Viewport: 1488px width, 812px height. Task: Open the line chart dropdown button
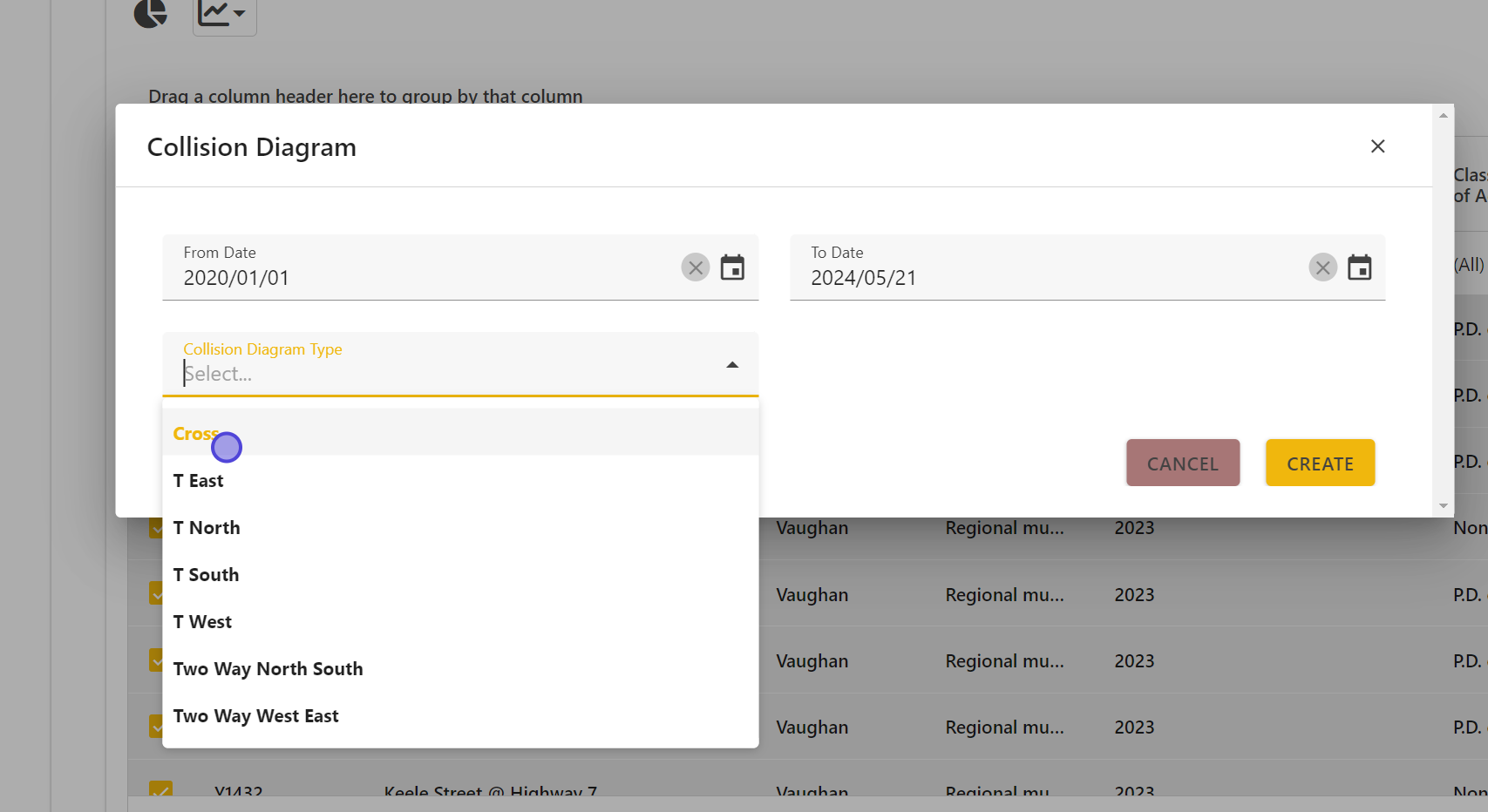(x=224, y=13)
